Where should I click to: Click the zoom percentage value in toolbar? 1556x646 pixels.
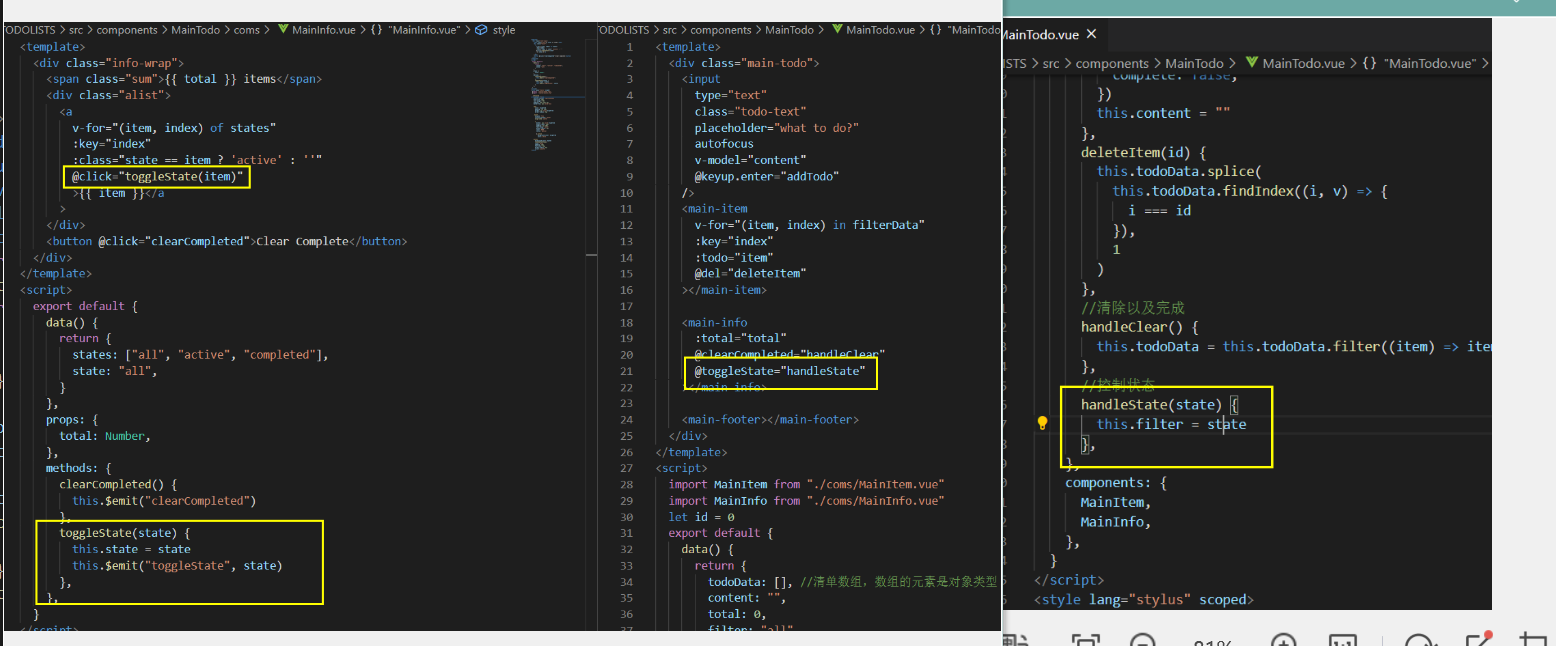pyautogui.click(x=1213, y=642)
